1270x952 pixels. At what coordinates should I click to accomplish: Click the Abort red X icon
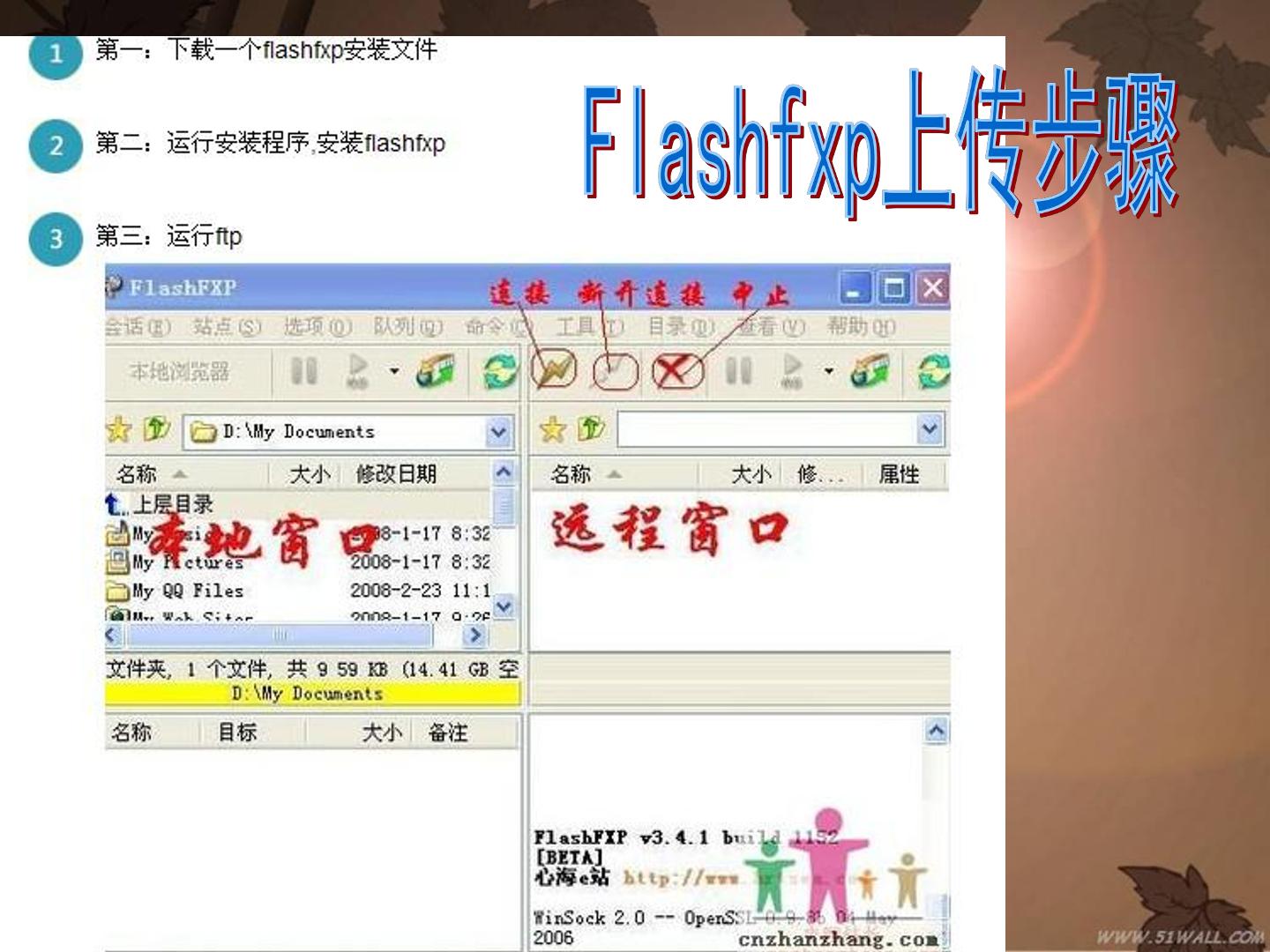pyautogui.click(x=676, y=370)
